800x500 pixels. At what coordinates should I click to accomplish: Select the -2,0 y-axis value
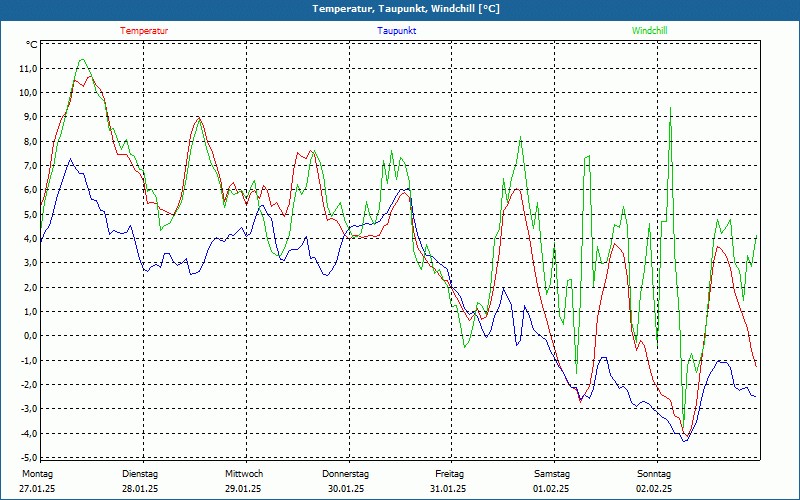point(28,384)
